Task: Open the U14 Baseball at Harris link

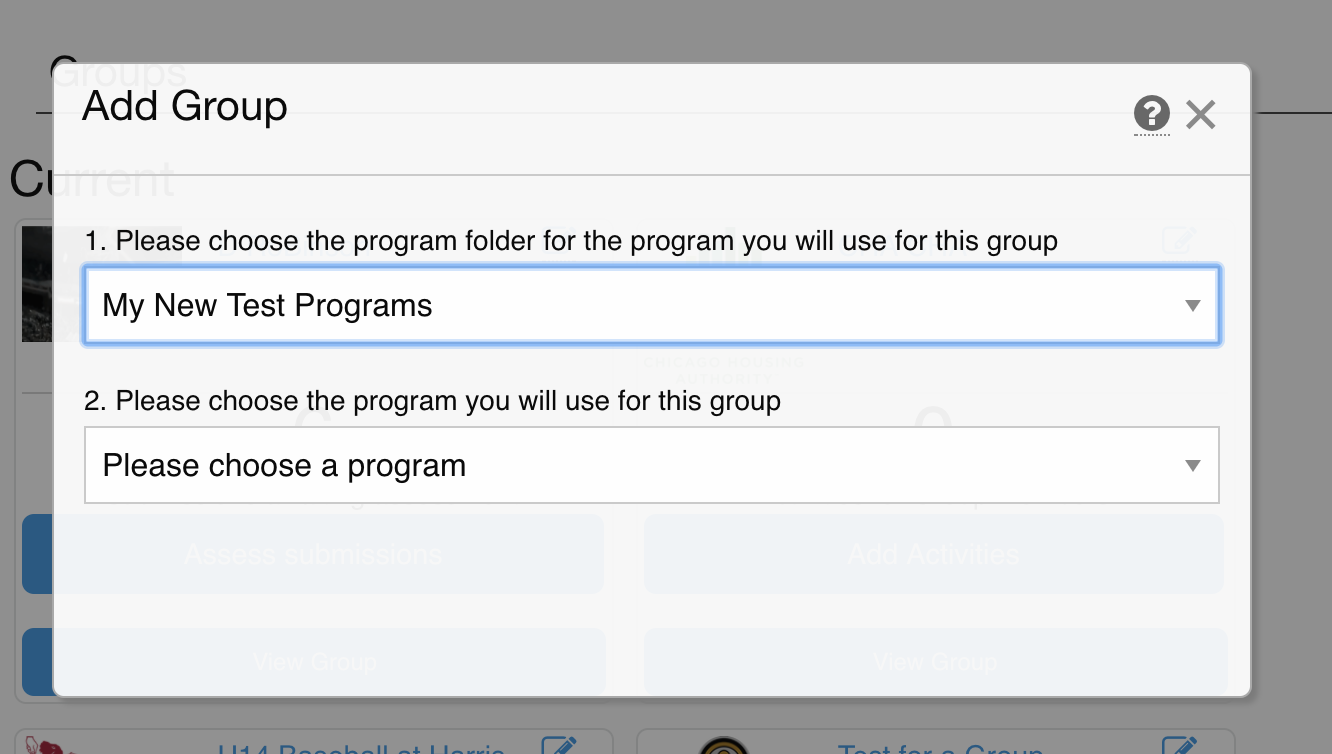Action: [362, 748]
